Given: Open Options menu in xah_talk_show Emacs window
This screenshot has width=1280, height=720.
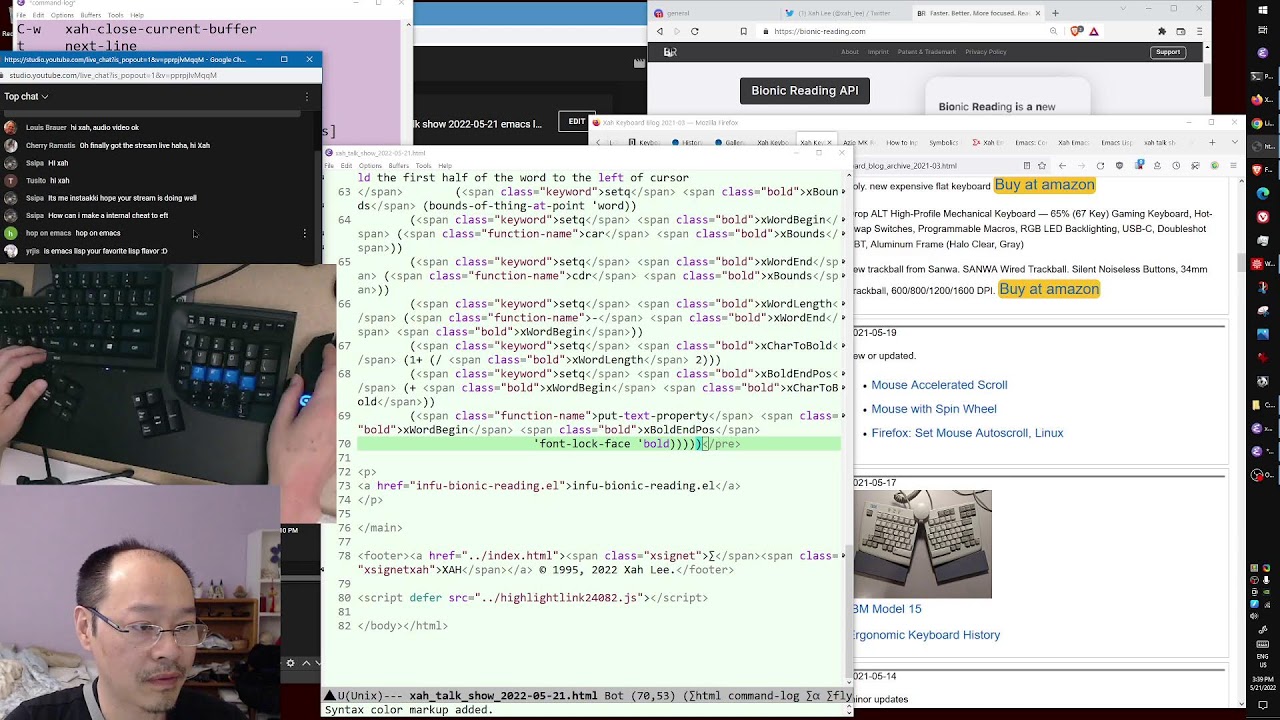Looking at the screenshot, I should [370, 165].
